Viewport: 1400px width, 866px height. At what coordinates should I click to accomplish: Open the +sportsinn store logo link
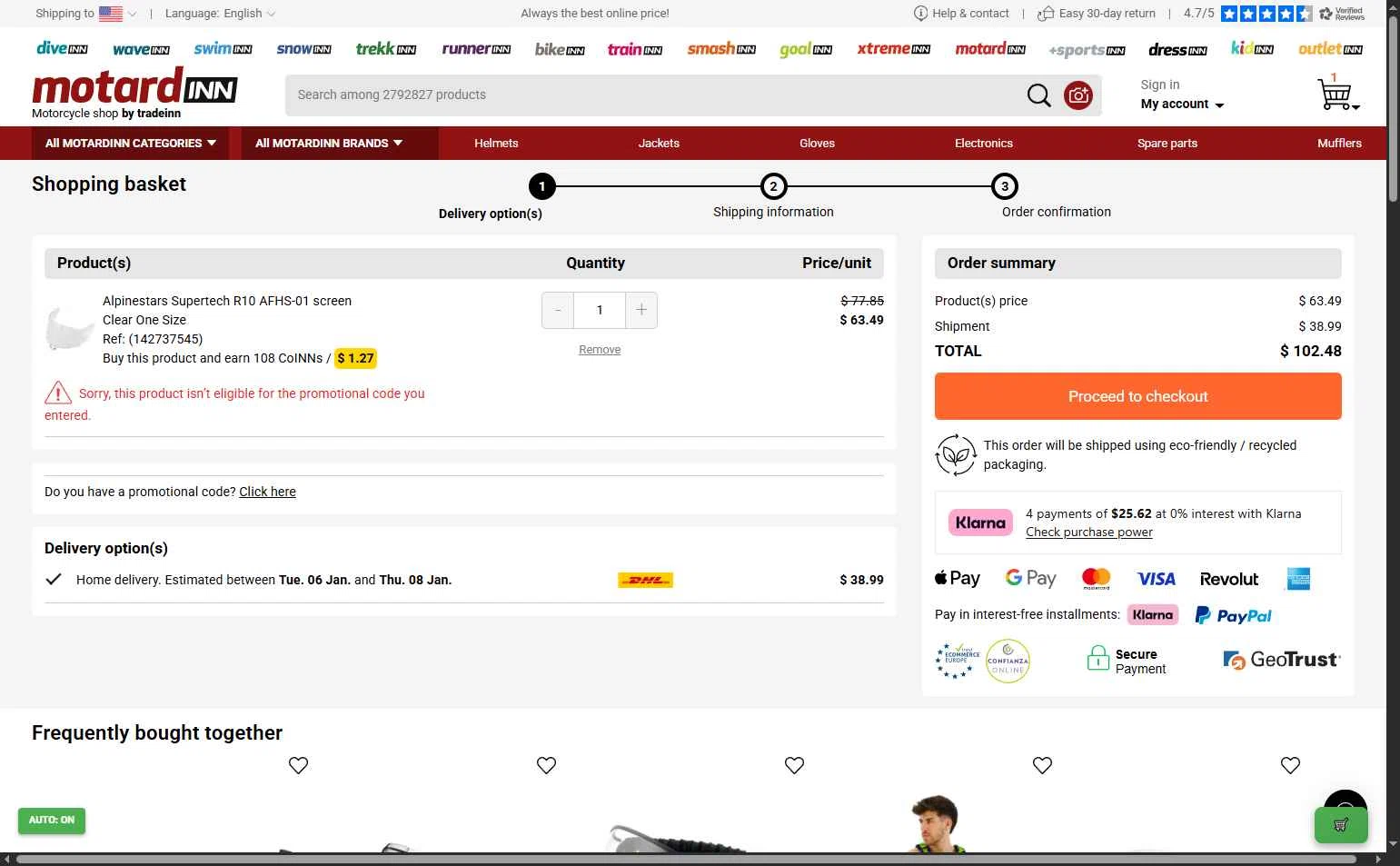[x=1087, y=50]
